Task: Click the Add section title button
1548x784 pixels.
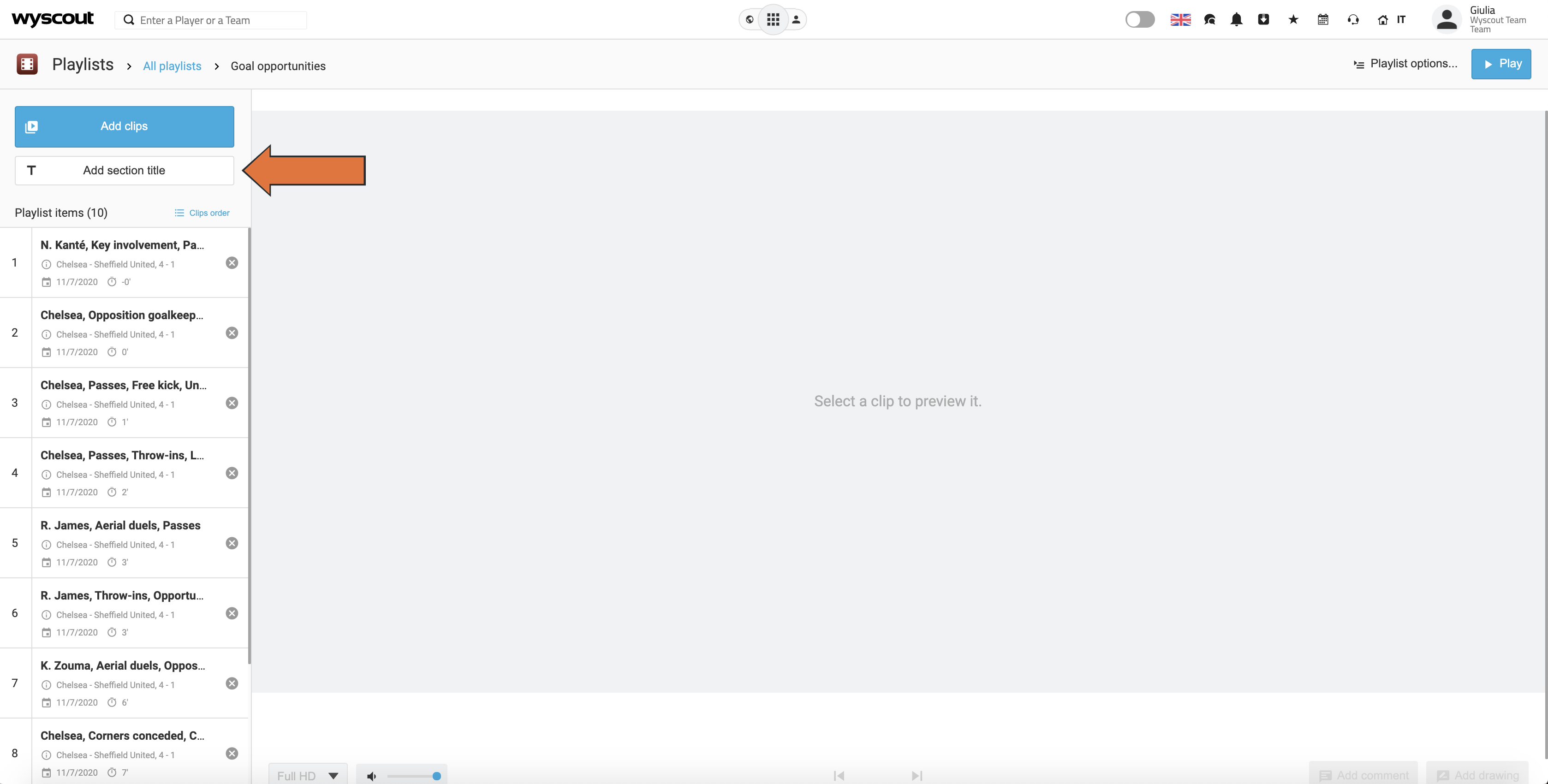Action: 124,170
